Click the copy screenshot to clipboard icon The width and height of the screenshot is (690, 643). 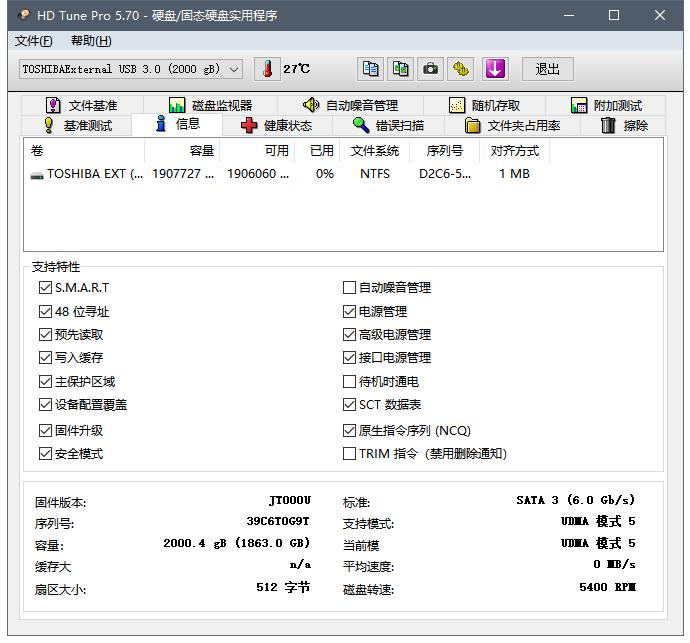tap(400, 69)
